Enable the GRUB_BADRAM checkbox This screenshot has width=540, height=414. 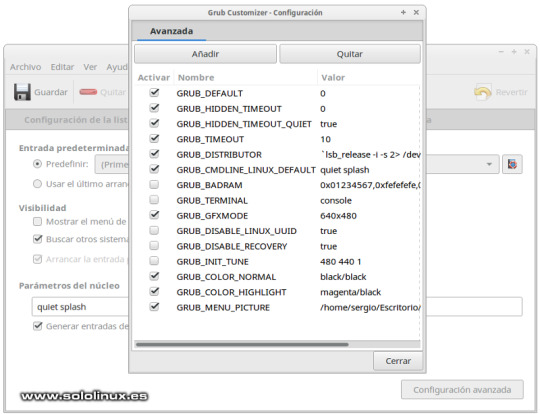point(154,185)
